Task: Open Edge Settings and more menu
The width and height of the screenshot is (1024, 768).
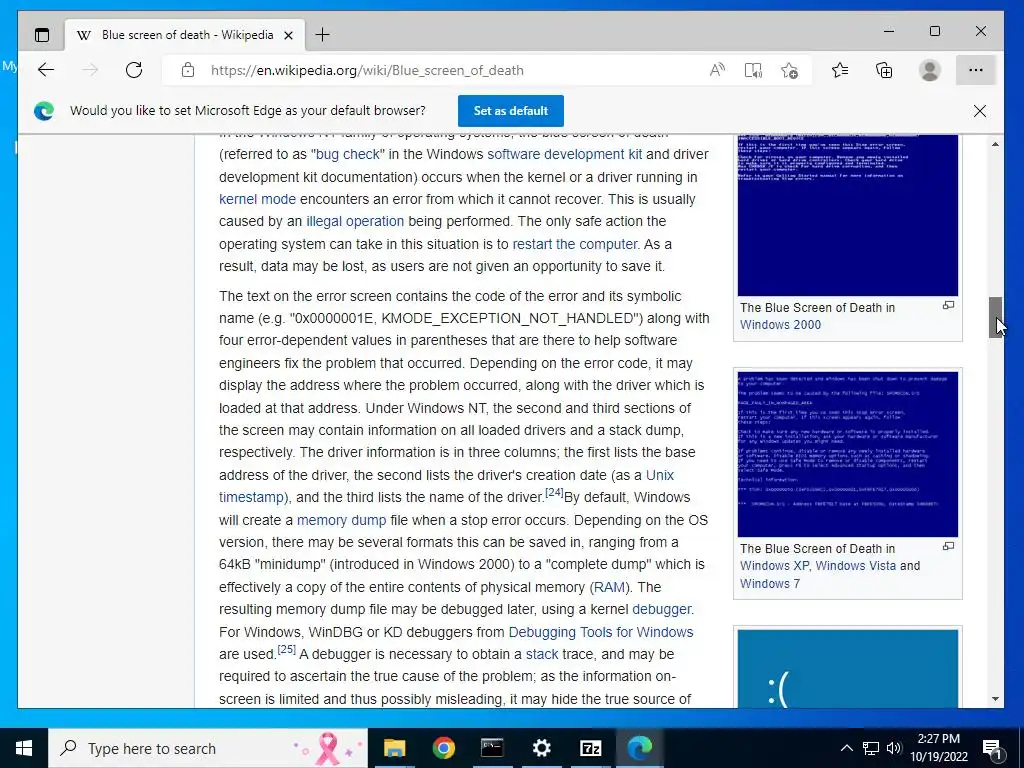Action: pyautogui.click(x=976, y=70)
